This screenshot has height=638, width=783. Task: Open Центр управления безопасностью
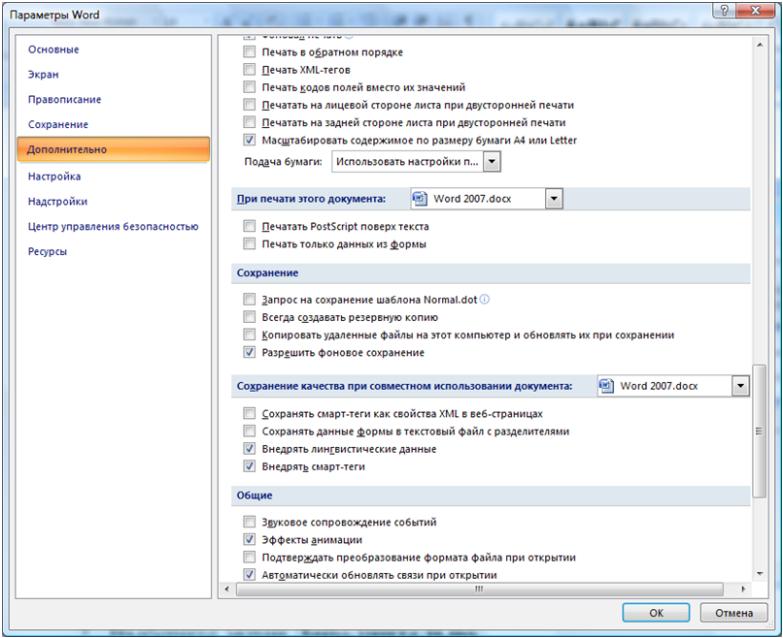click(x=113, y=226)
